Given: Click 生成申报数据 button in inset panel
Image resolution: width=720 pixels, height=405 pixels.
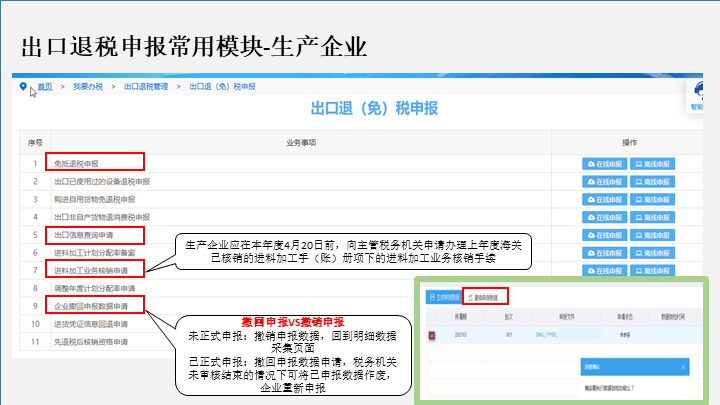Looking at the screenshot, I should (x=444, y=298).
